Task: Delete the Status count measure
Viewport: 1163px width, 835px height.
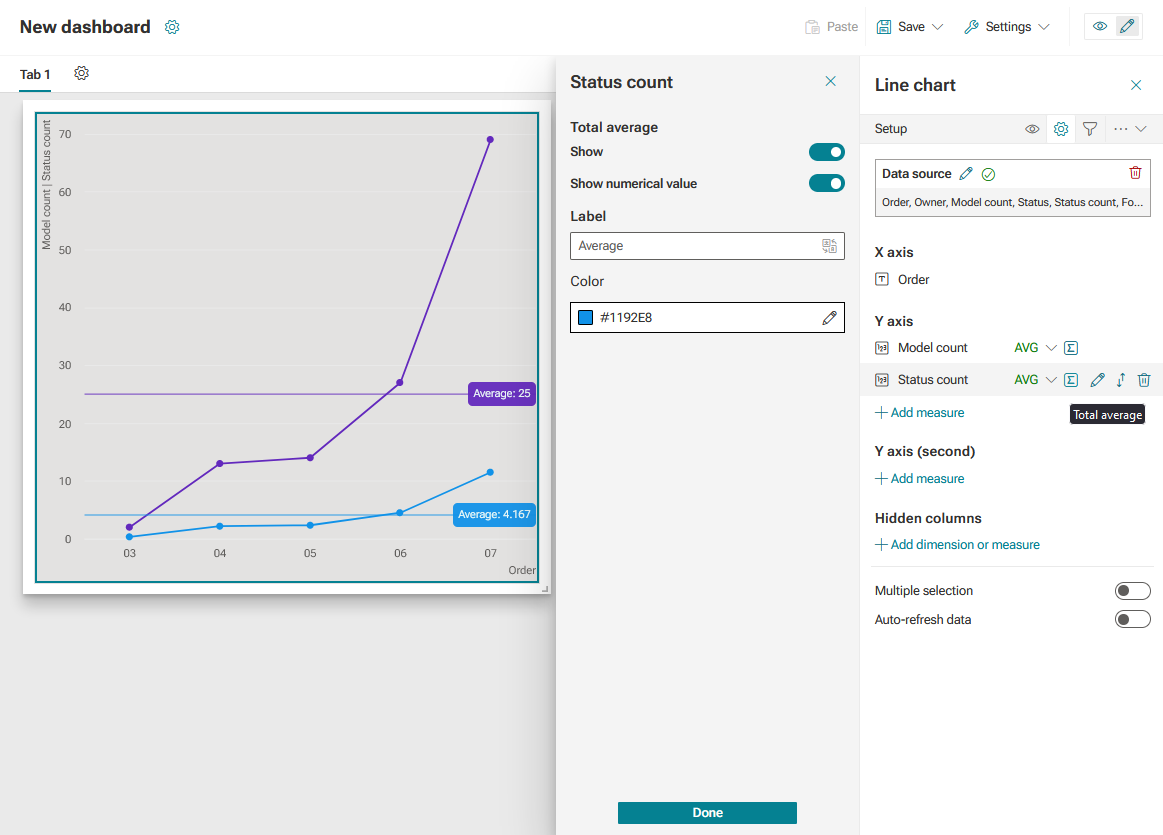Action: point(1144,380)
